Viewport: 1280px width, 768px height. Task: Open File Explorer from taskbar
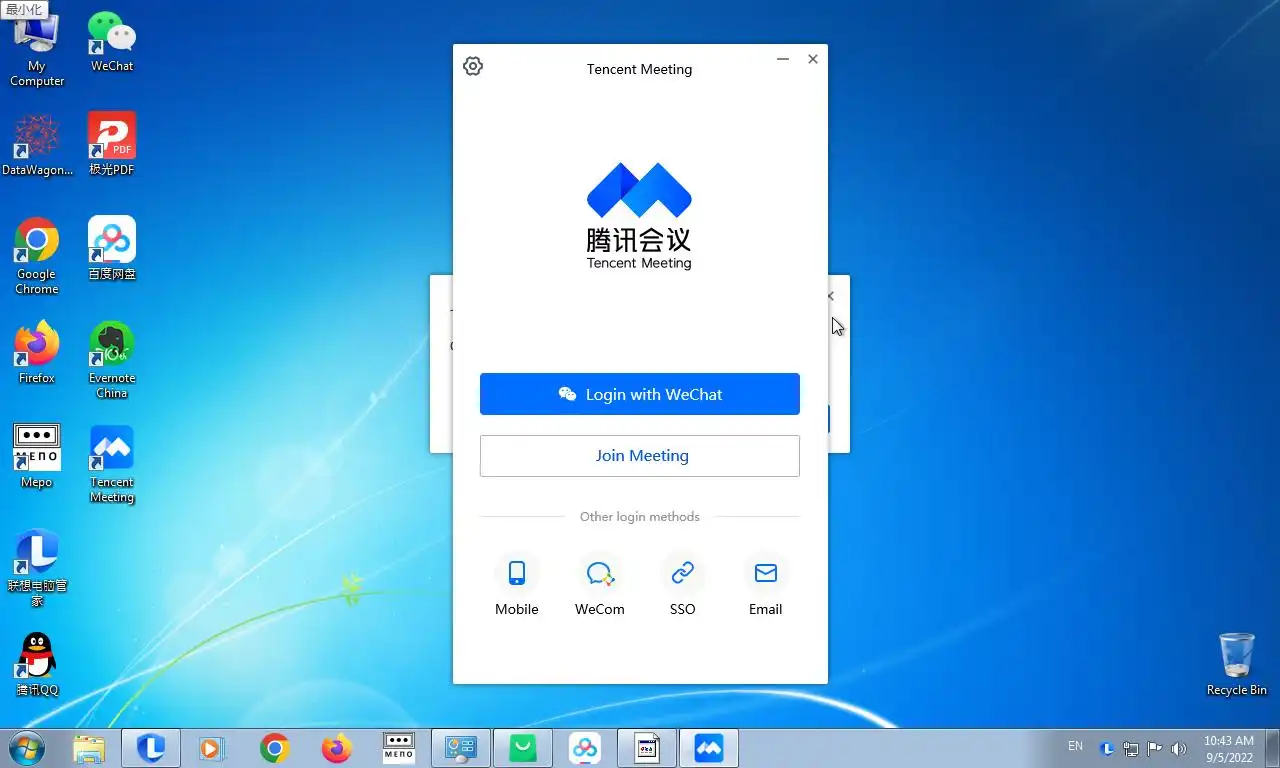[89, 748]
